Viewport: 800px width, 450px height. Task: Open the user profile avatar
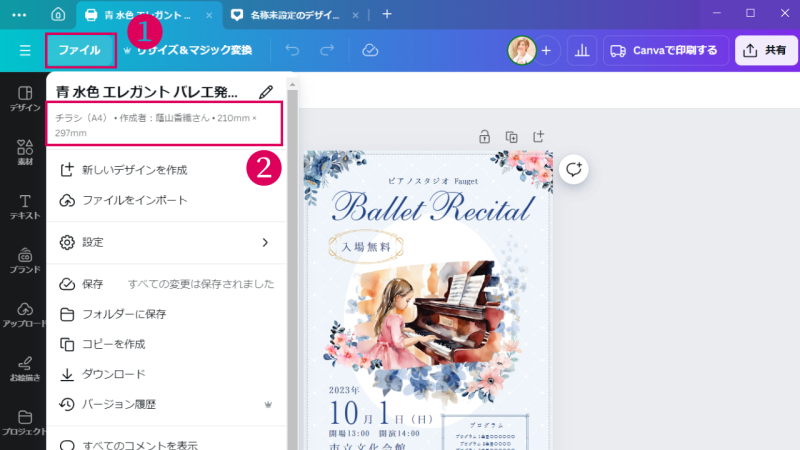(x=521, y=51)
